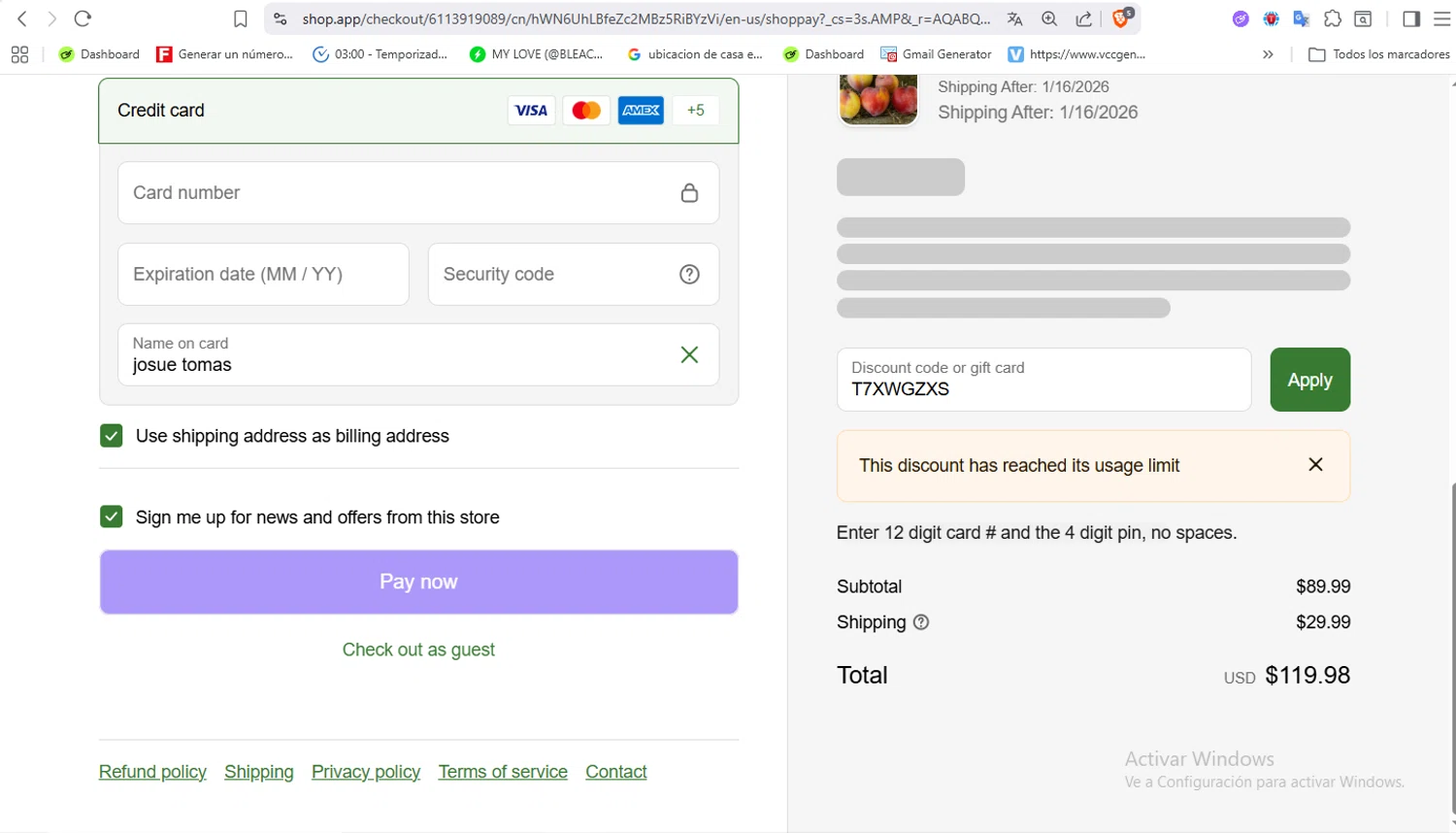The image size is (1456, 833).
Task: Open 'Todos los marcadores' folder
Action: pyautogui.click(x=1379, y=54)
